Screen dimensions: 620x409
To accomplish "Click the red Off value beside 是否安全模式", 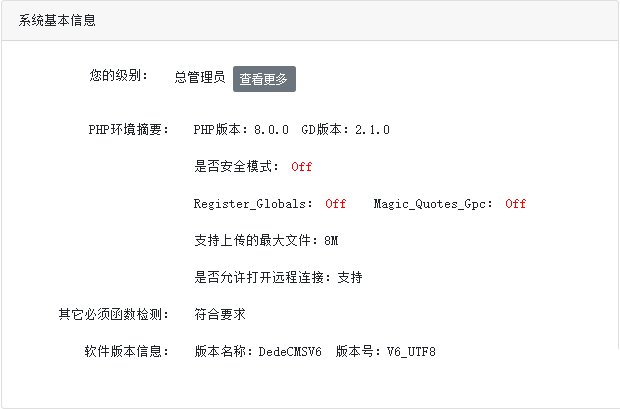I will (x=302, y=167).
